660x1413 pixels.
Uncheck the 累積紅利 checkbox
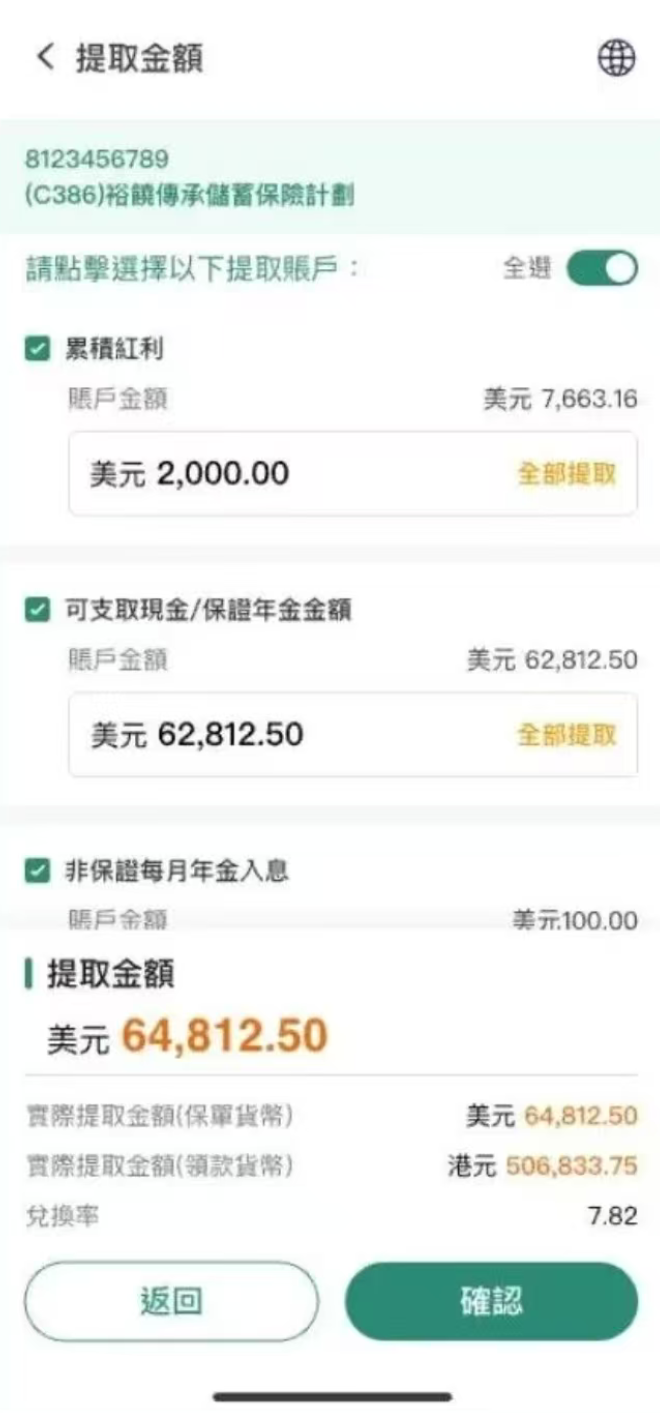pos(37,349)
